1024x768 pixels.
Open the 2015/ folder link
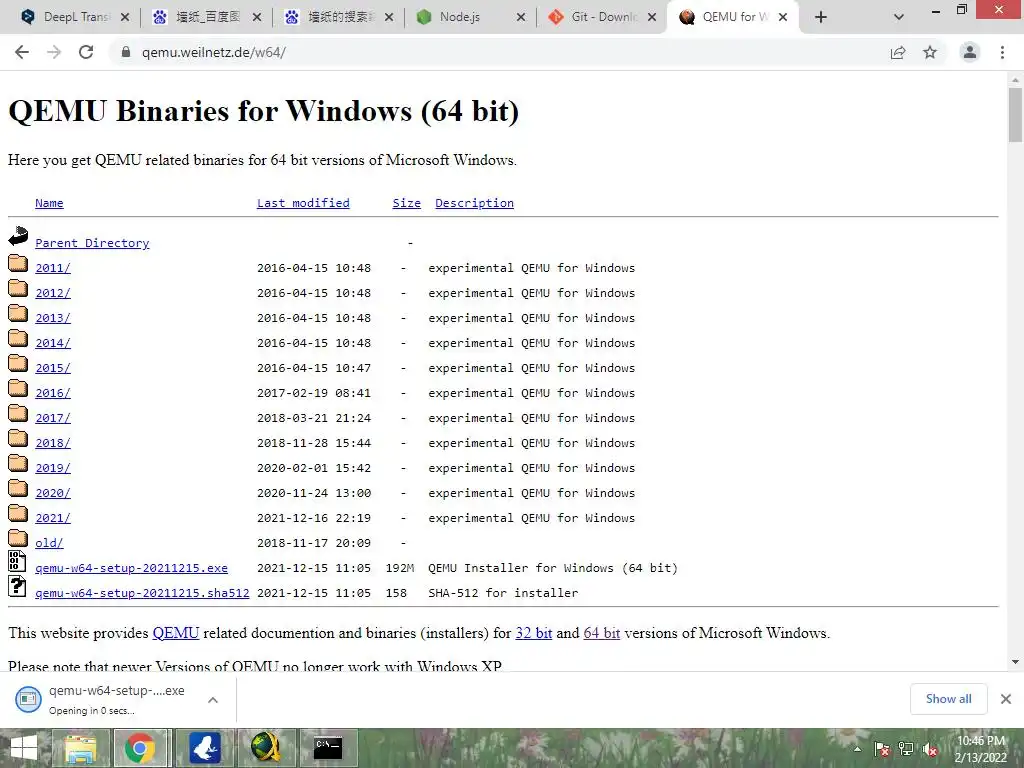coord(53,368)
